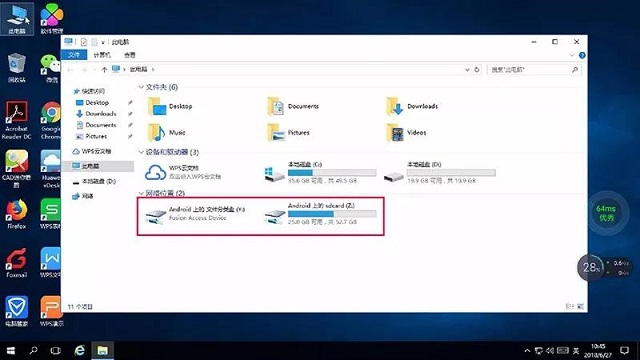Open Google Chrome desktop shortcut

pyautogui.click(x=51, y=120)
